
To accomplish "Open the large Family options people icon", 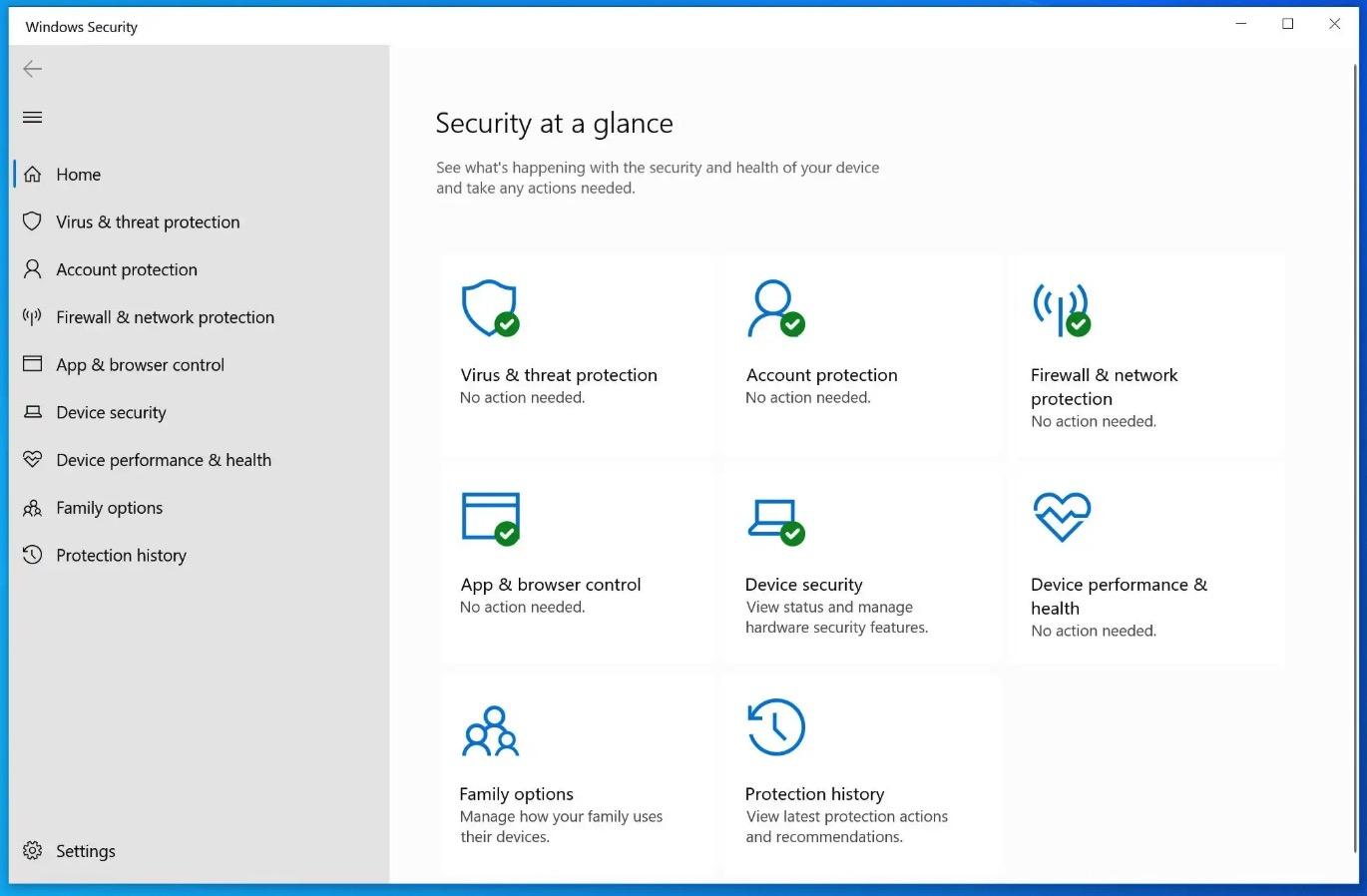I will tap(490, 730).
